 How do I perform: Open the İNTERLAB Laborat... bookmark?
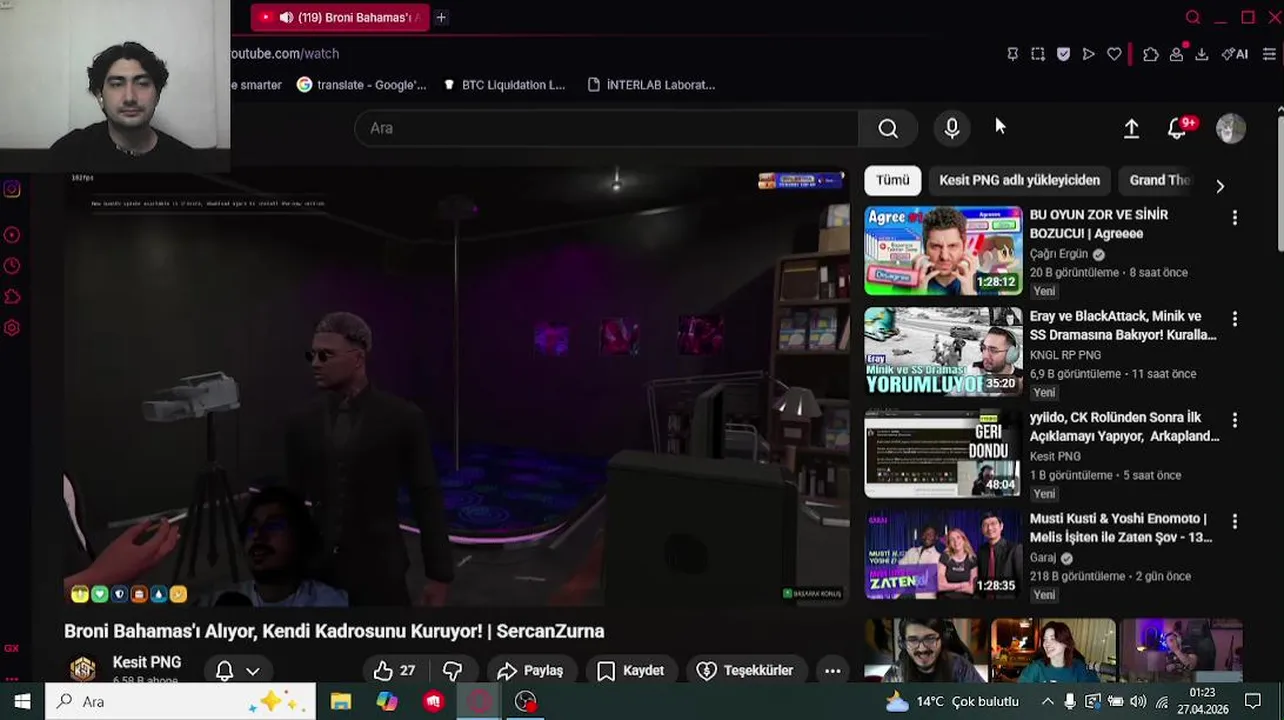pyautogui.click(x=651, y=85)
